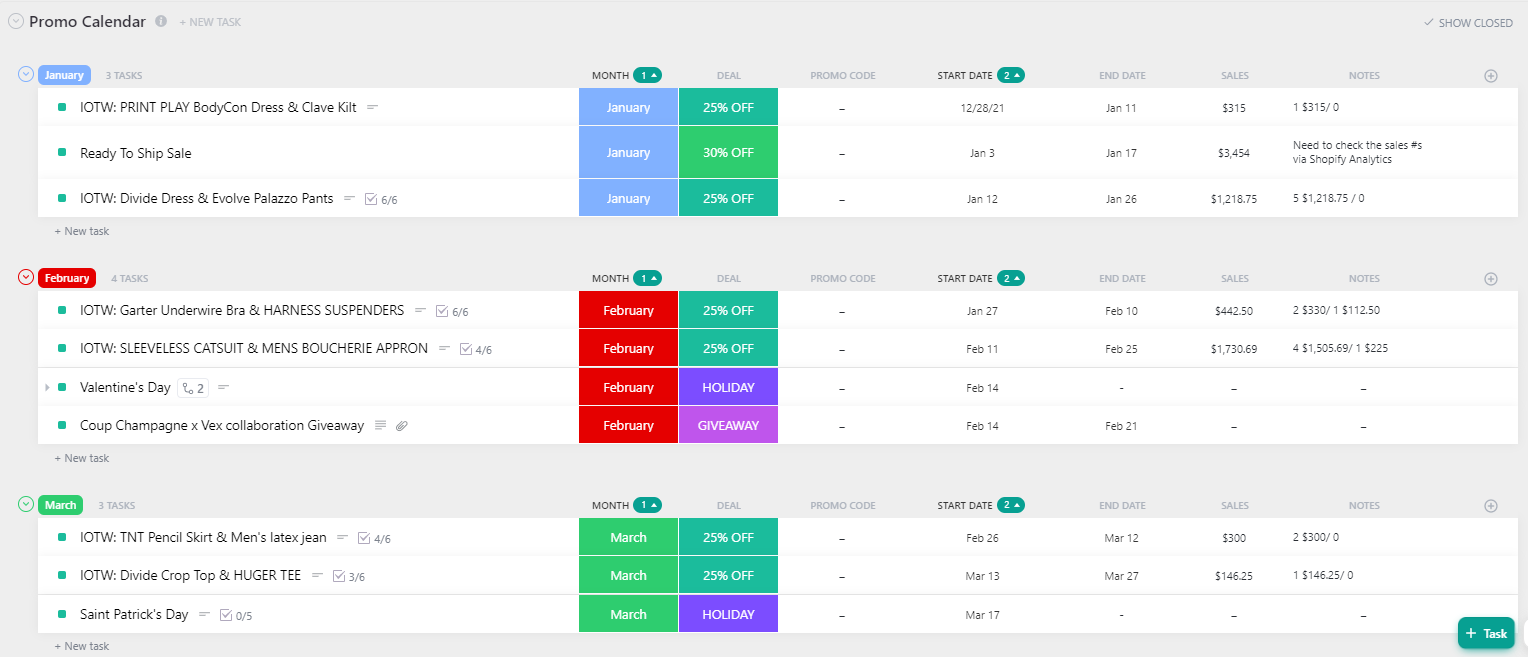1528x657 pixels.
Task: Toggle SHOW CLOSED tasks
Action: 1468,23
